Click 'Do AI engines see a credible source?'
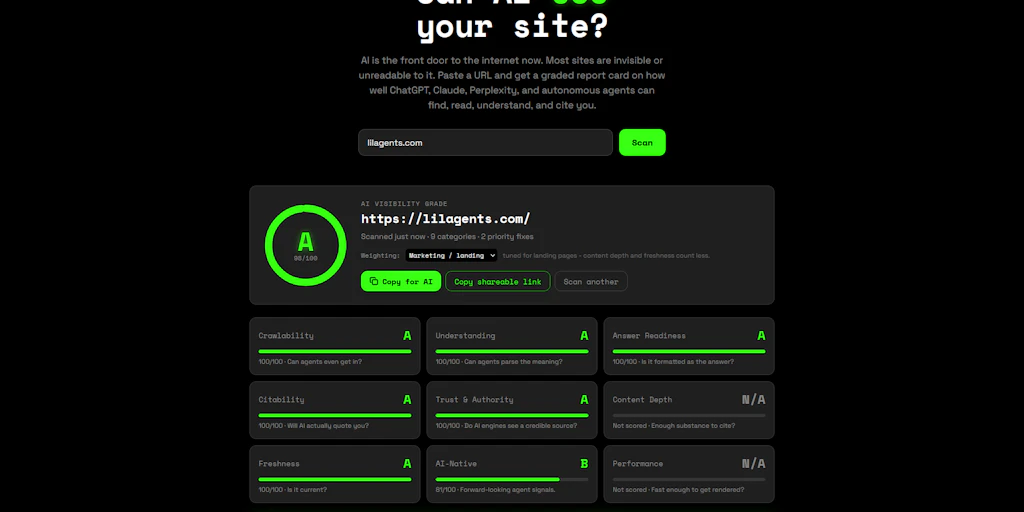This screenshot has width=1024, height=512. (x=520, y=426)
